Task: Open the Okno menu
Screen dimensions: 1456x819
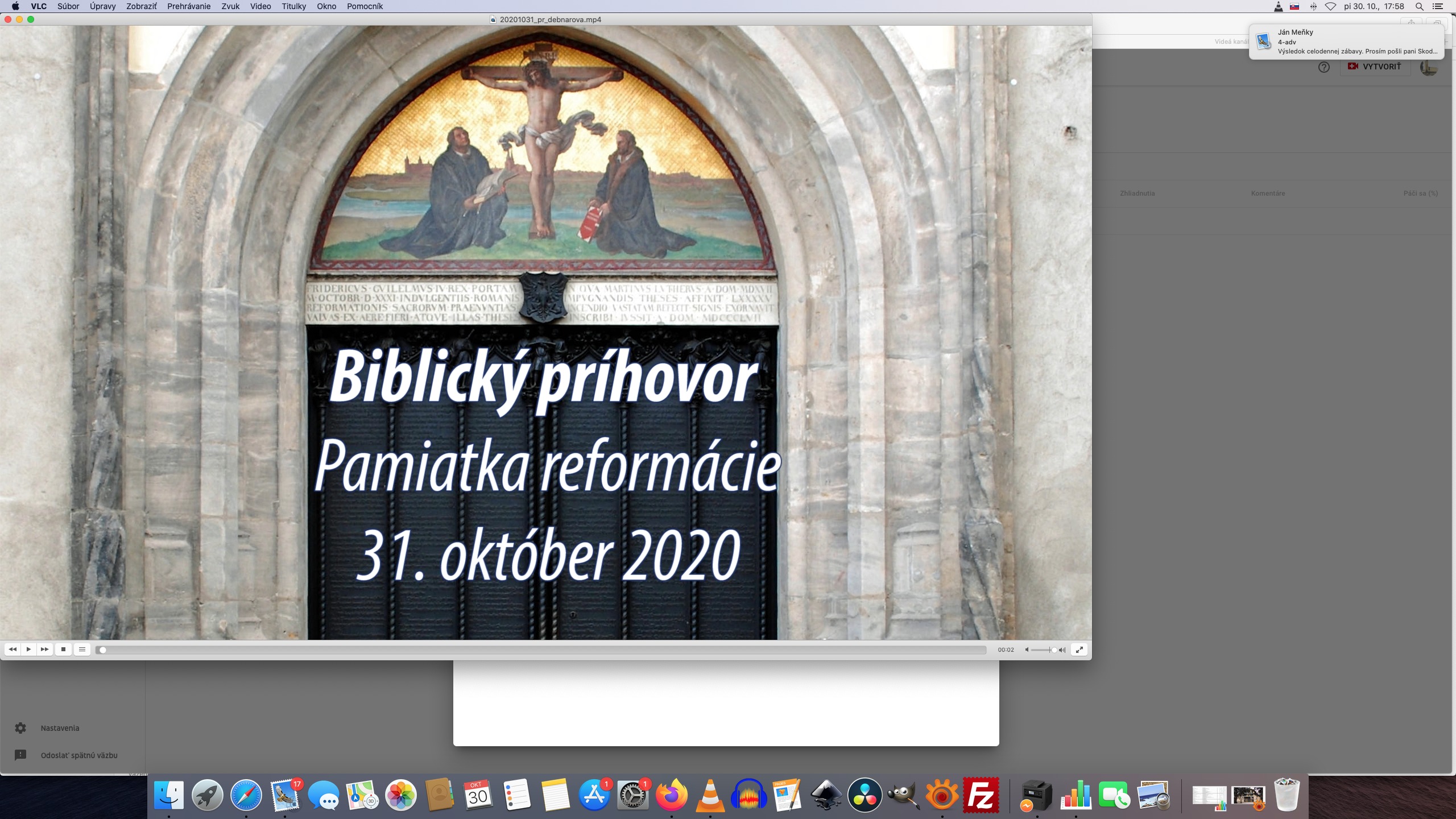Action: [x=326, y=6]
